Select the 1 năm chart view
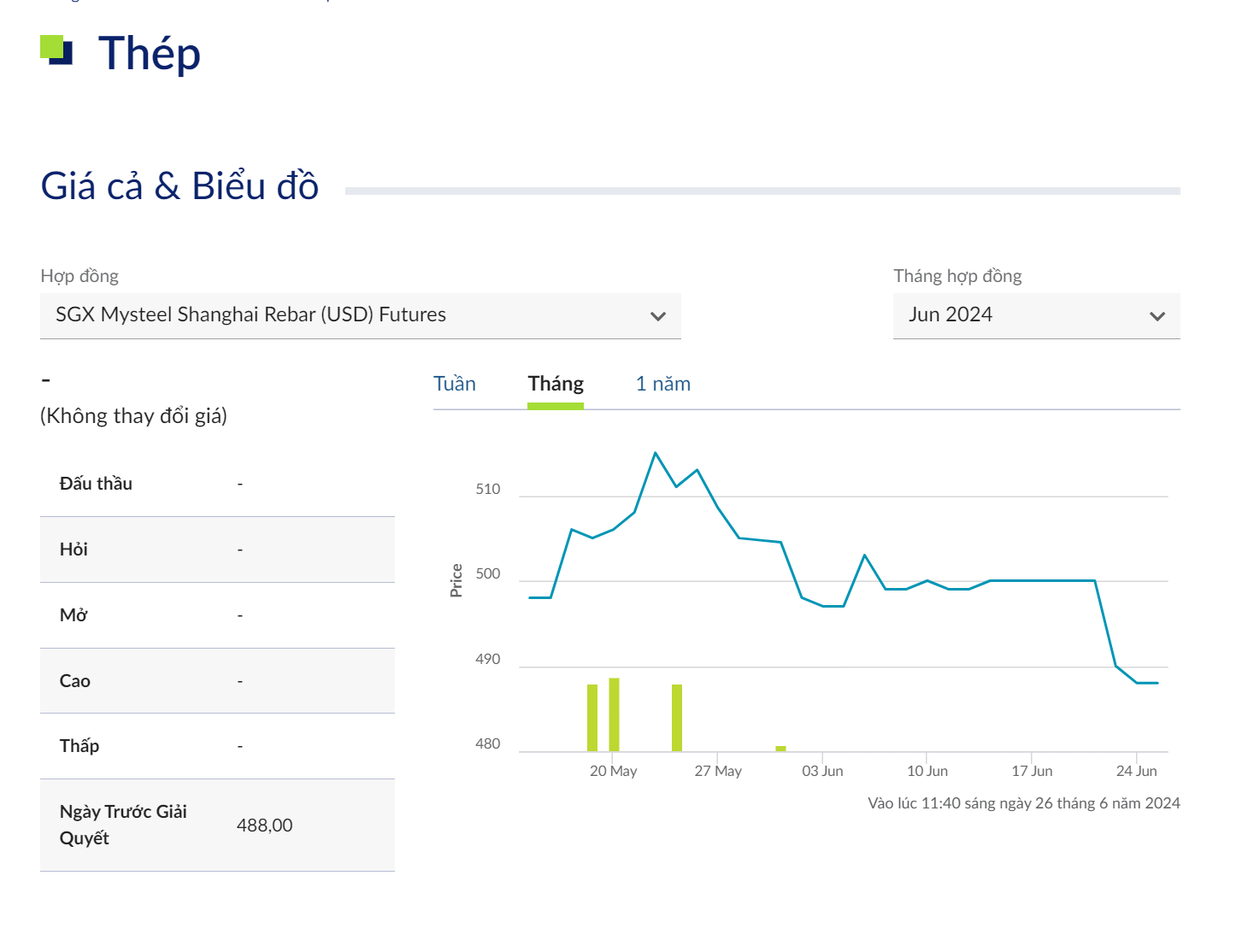 [662, 384]
